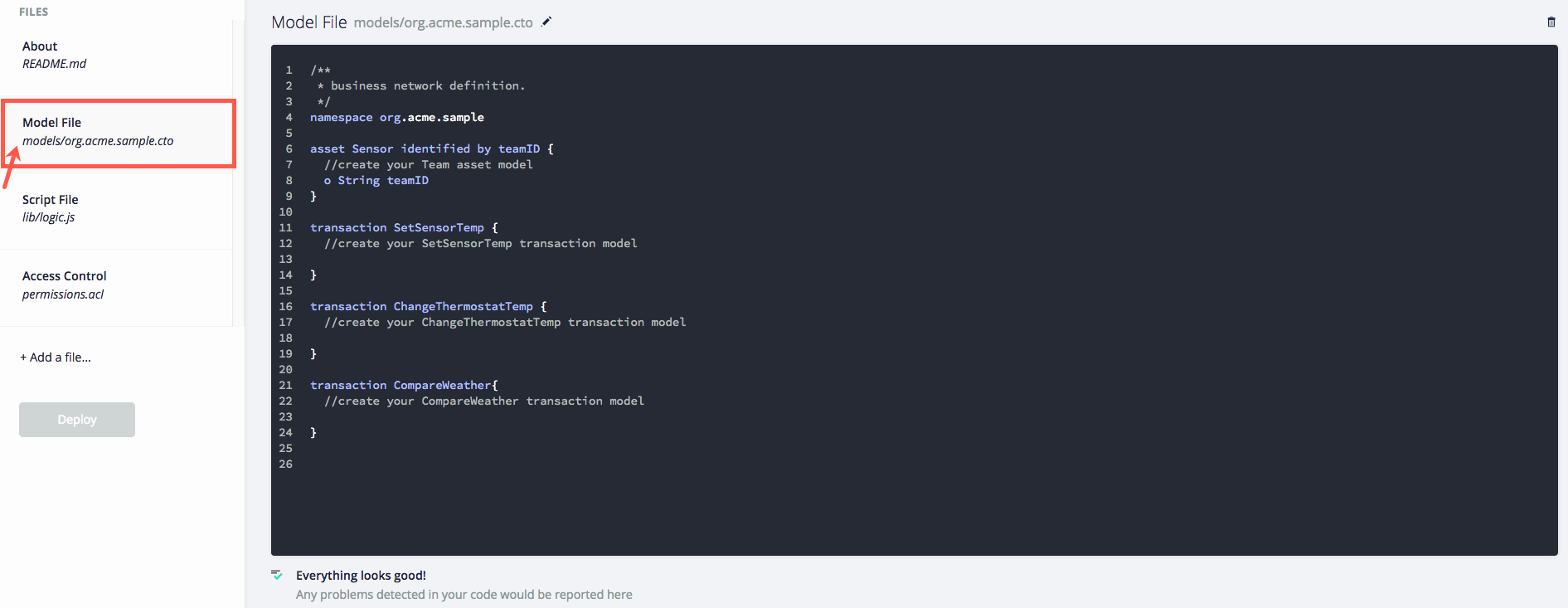1568x608 pixels.
Task: Click the FILES sidebar heading
Action: [34, 12]
